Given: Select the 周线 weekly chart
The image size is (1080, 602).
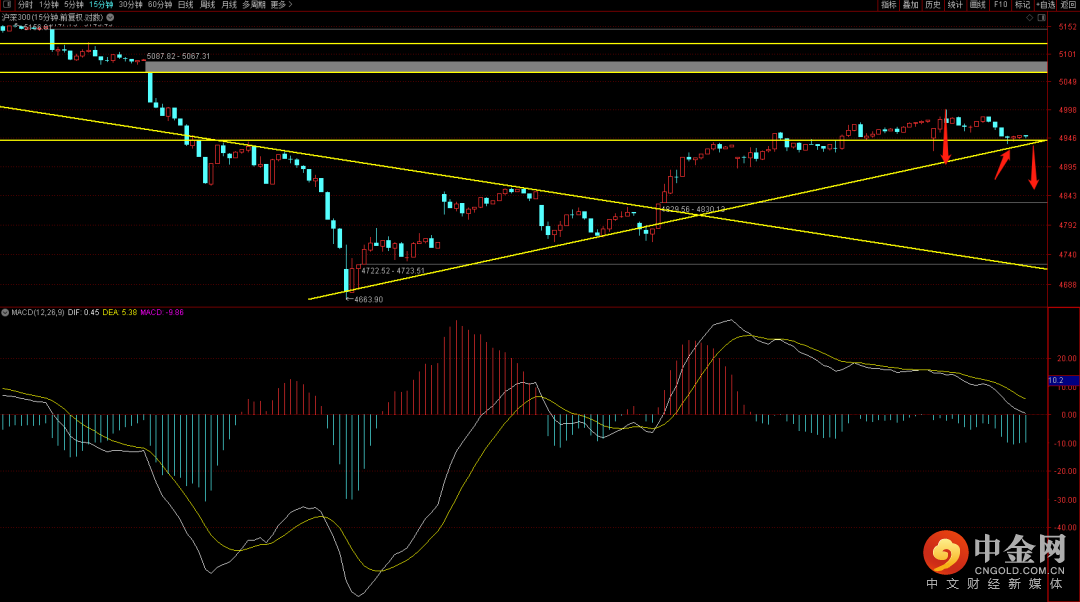Looking at the screenshot, I should tap(207, 5).
